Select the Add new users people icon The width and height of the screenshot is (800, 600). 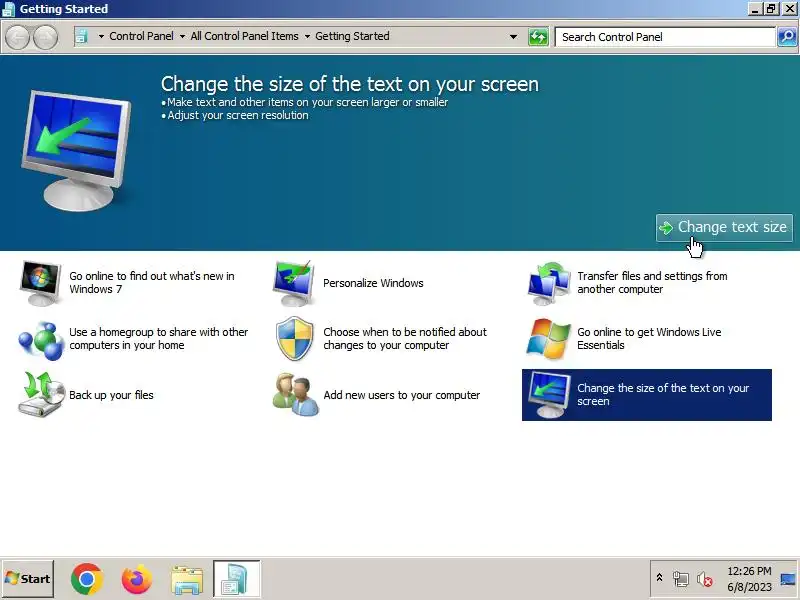pos(295,394)
